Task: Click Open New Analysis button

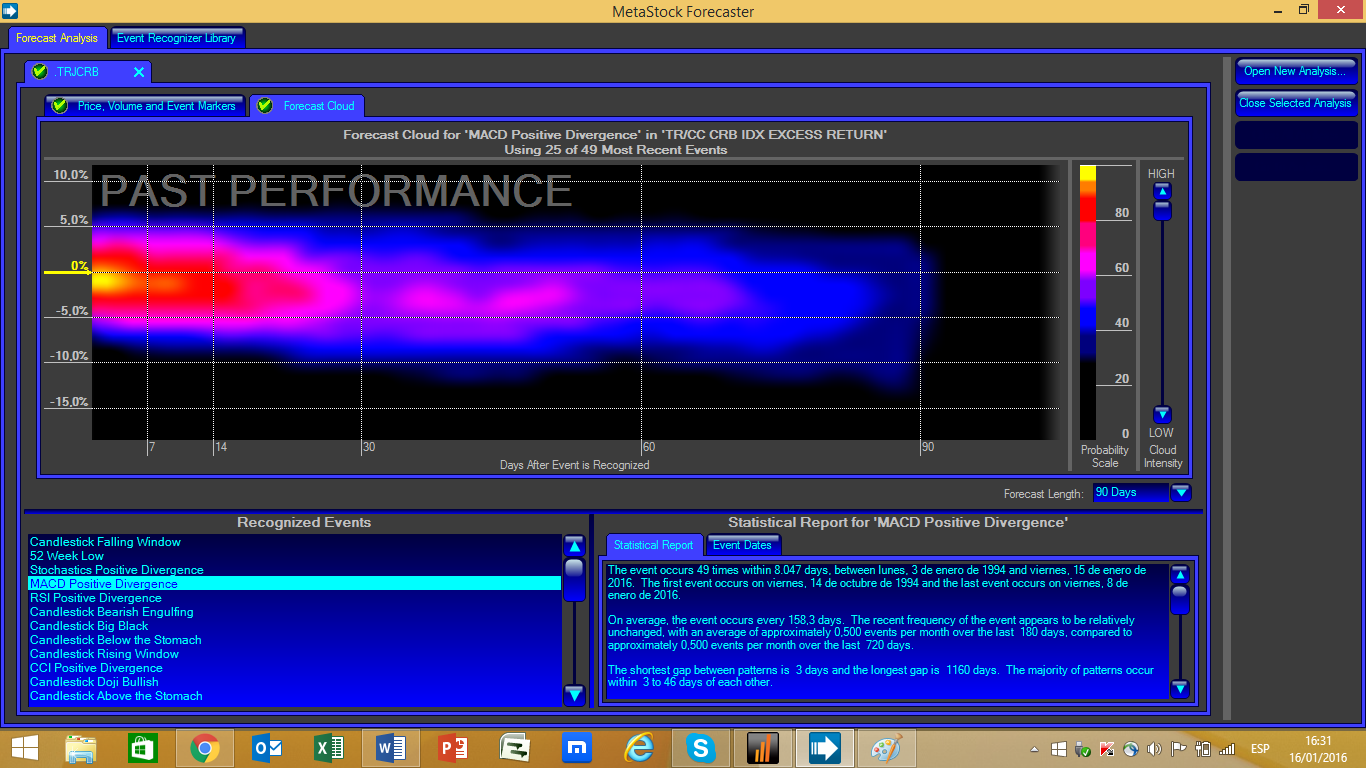Action: pos(1295,71)
